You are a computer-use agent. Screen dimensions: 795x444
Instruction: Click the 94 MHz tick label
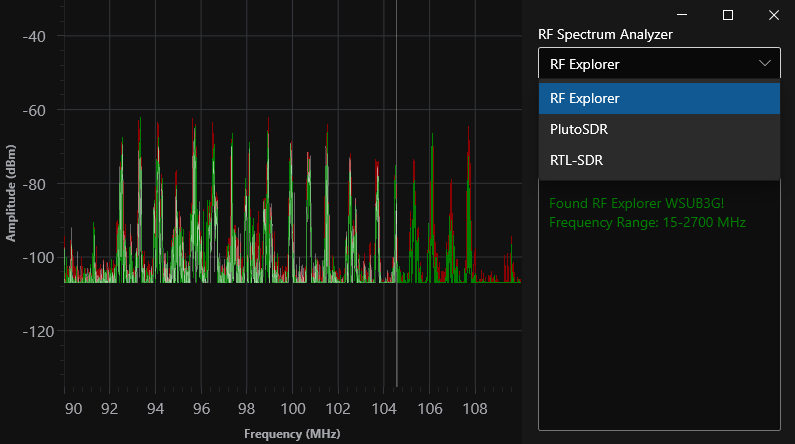(x=155, y=409)
